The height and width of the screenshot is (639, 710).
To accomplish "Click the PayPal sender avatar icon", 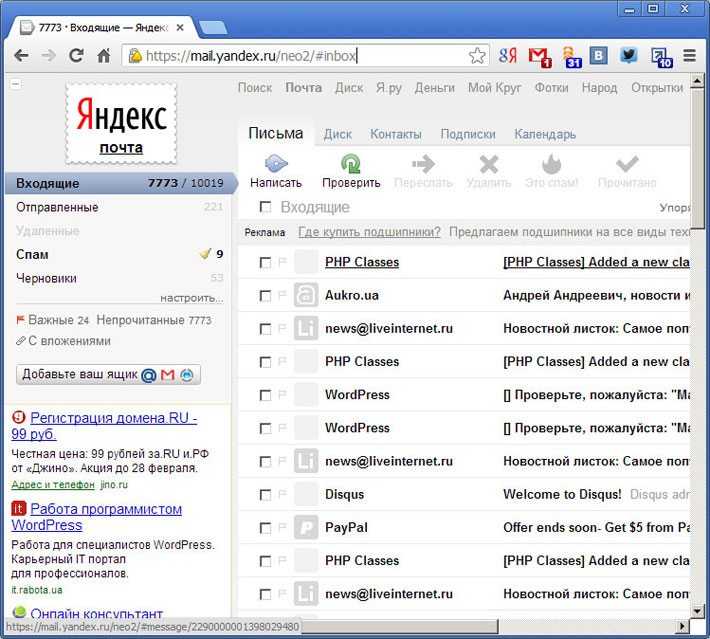I will [x=306, y=528].
